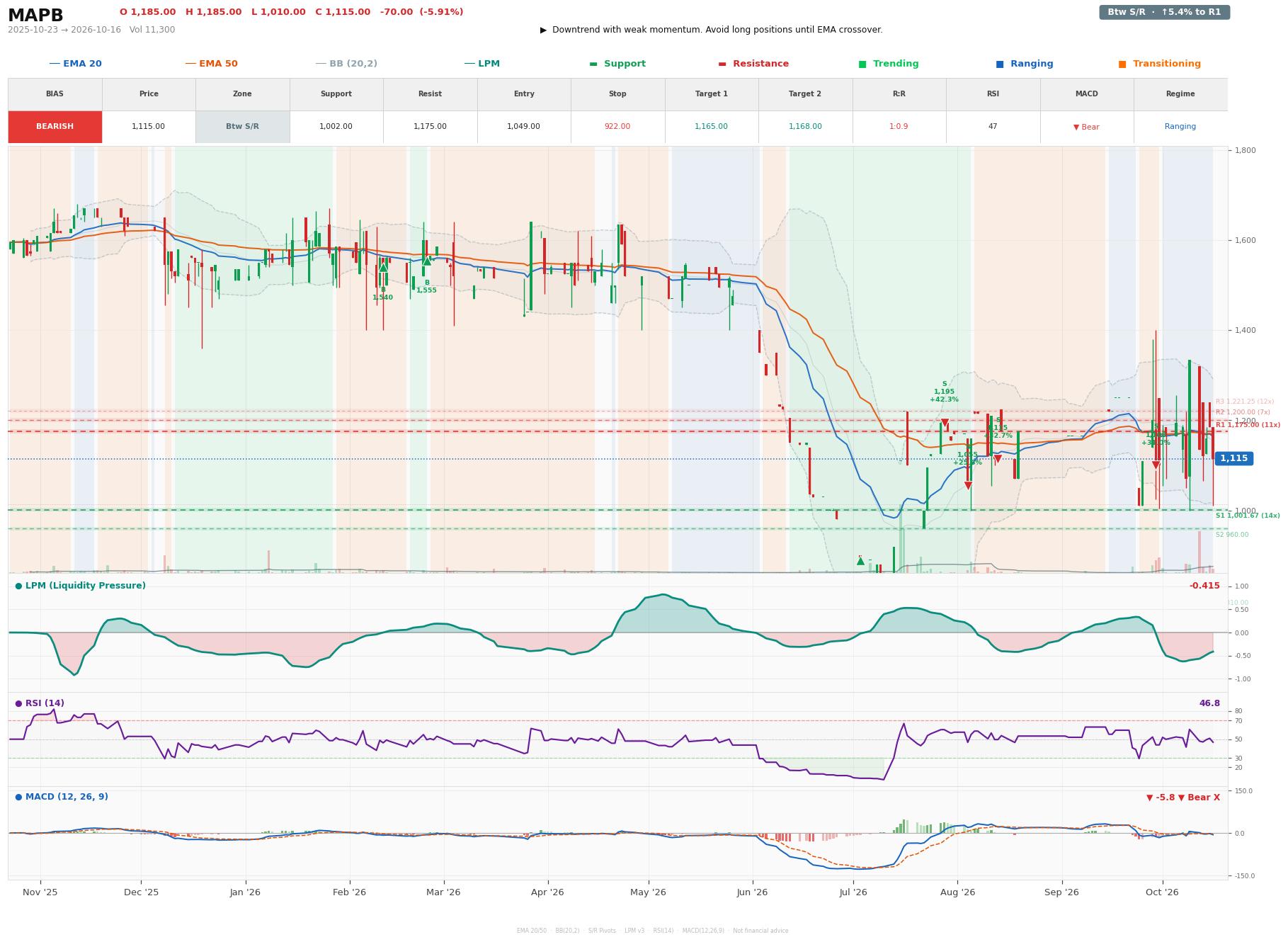This screenshot has height=942, width=1288.
Task: Click the LPM entry in the top legend
Action: coord(482,64)
